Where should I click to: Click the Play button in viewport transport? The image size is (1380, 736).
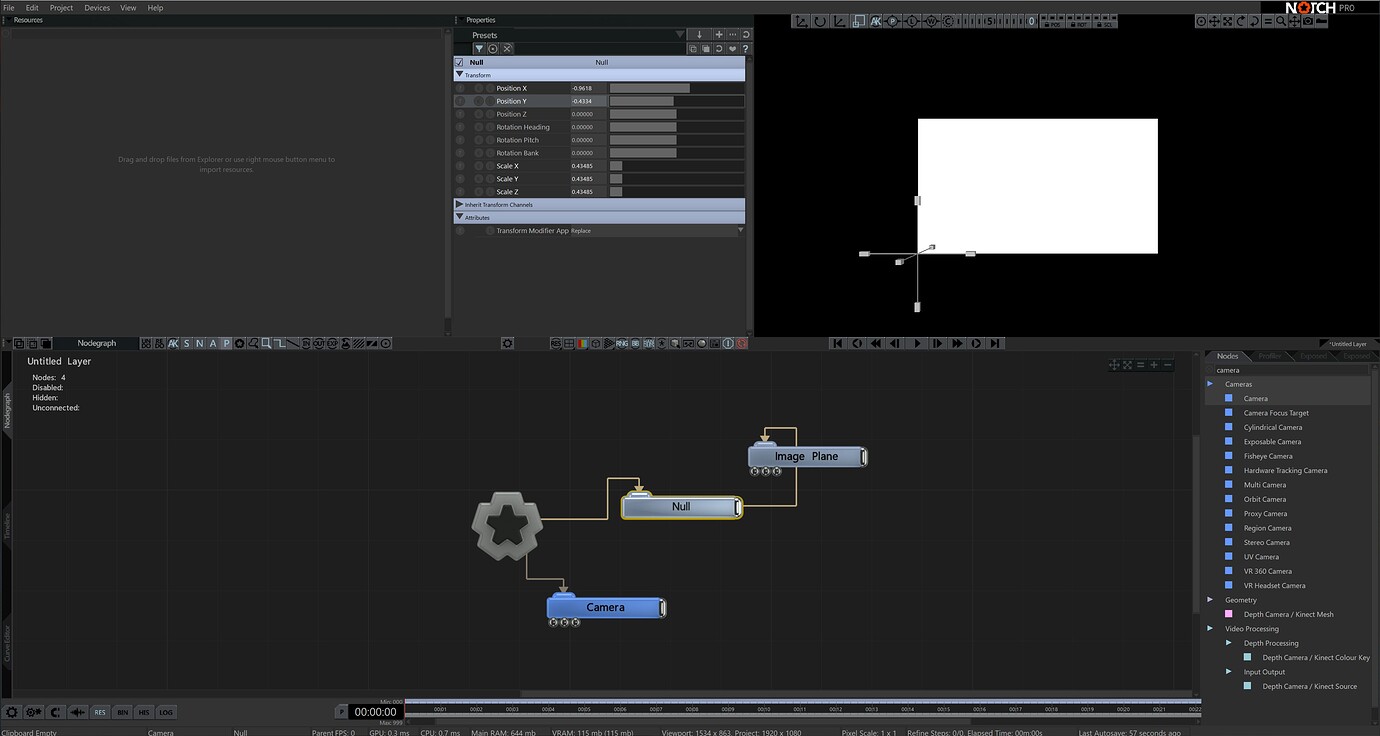click(x=917, y=343)
